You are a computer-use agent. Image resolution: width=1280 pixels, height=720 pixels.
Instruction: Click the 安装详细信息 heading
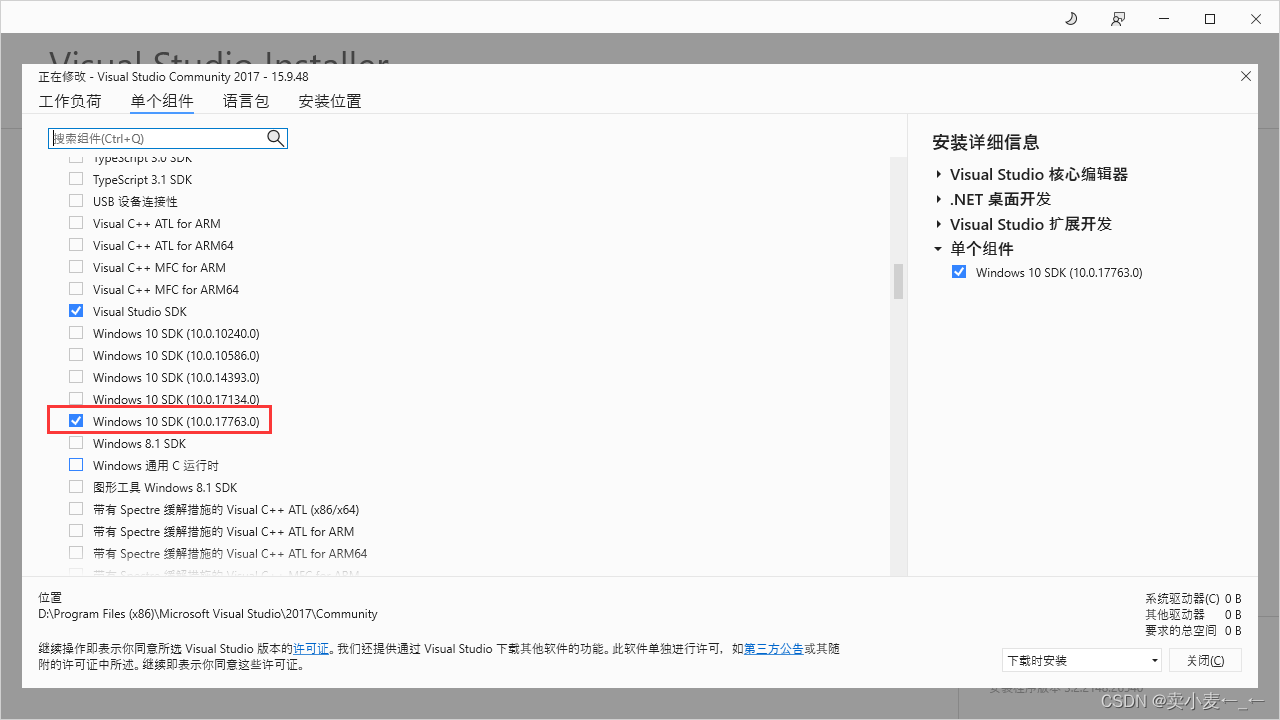click(x=986, y=142)
